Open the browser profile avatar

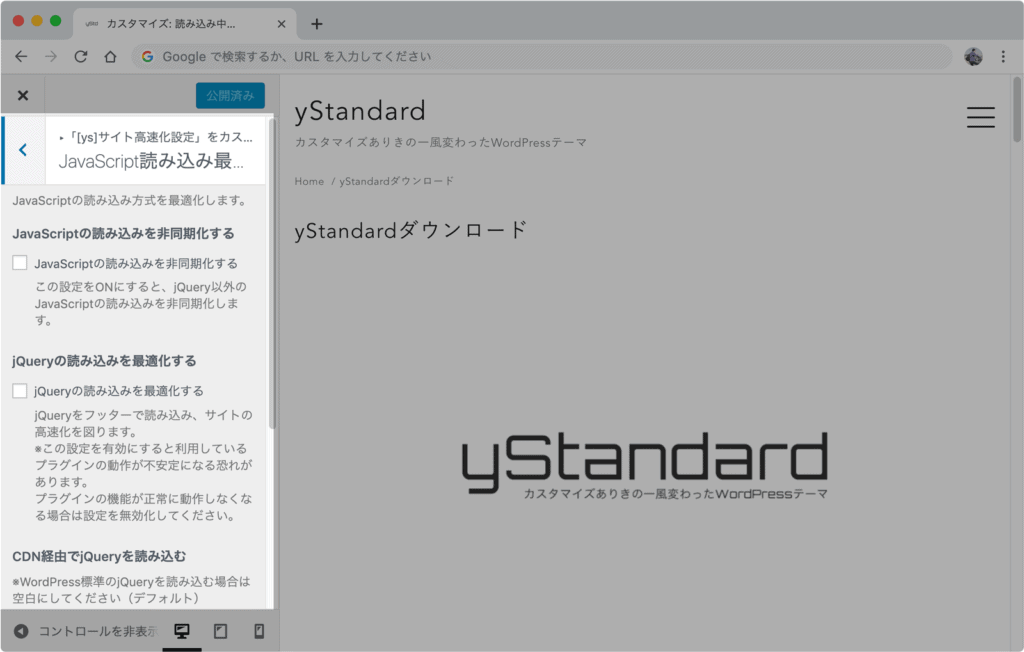[x=973, y=57]
